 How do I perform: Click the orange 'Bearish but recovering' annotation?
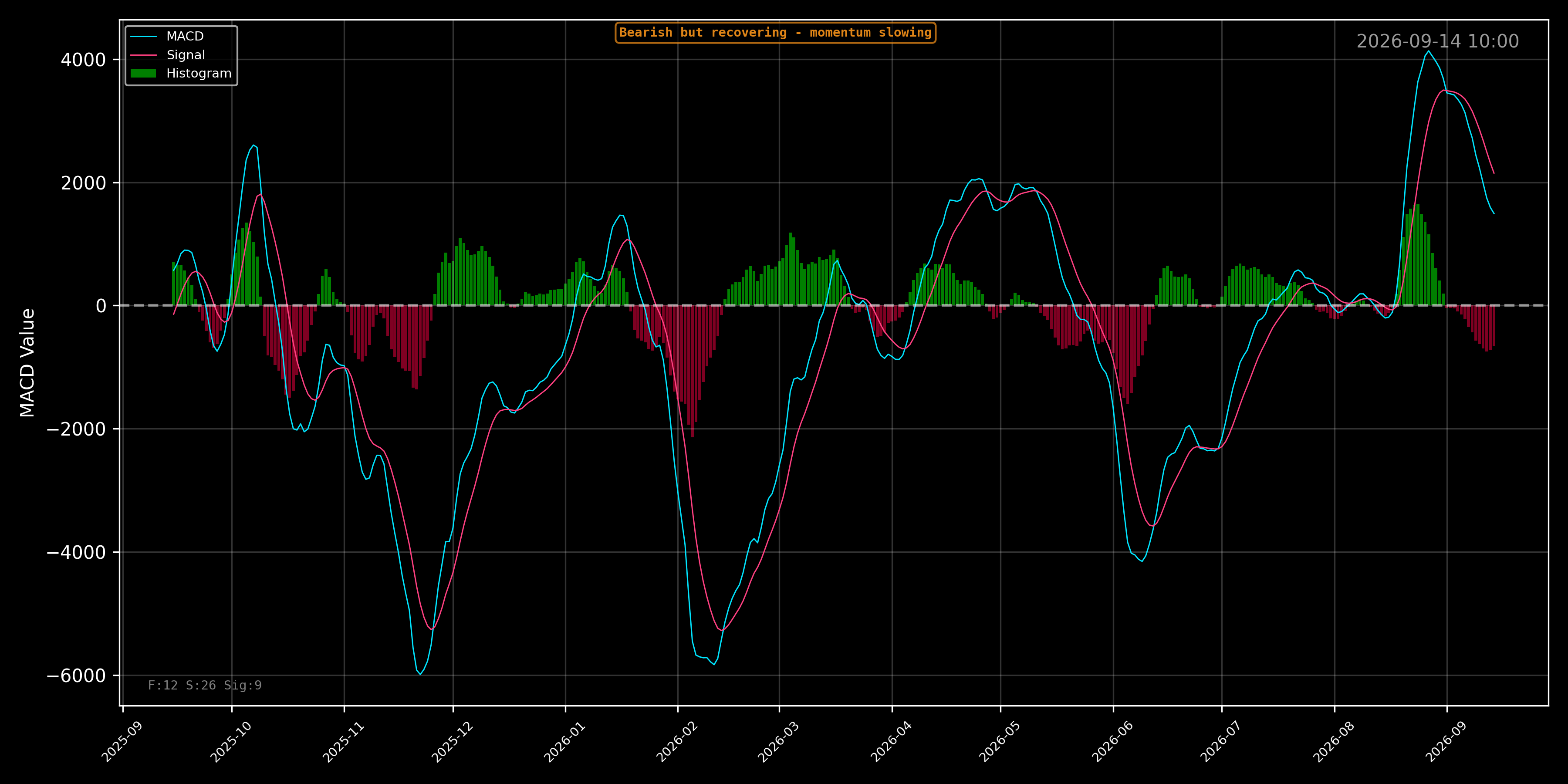coord(775,33)
